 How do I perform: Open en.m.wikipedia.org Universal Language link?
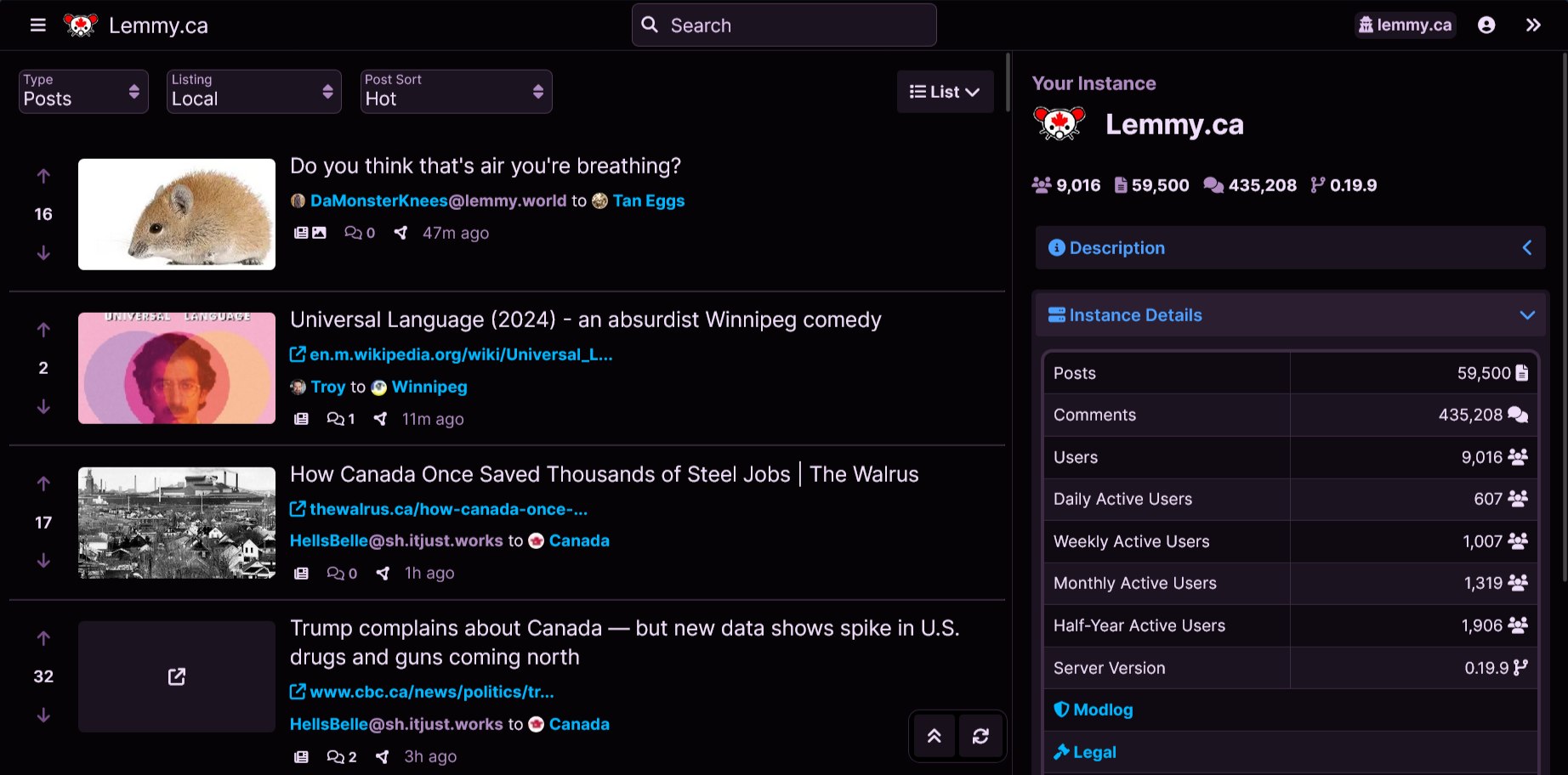452,354
